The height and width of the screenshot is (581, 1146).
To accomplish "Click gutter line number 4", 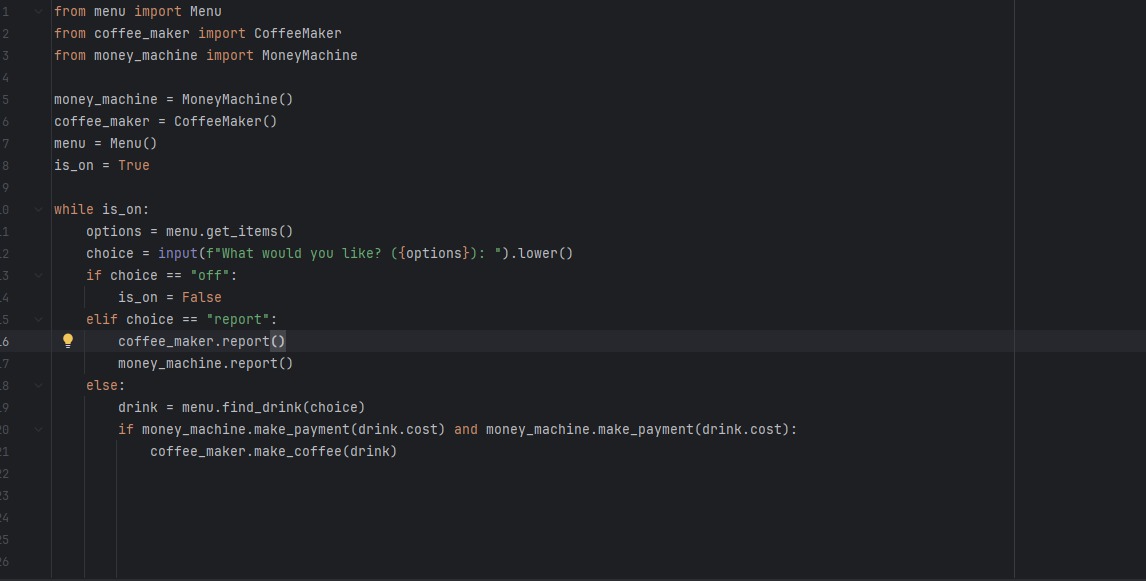I will (x=5, y=77).
